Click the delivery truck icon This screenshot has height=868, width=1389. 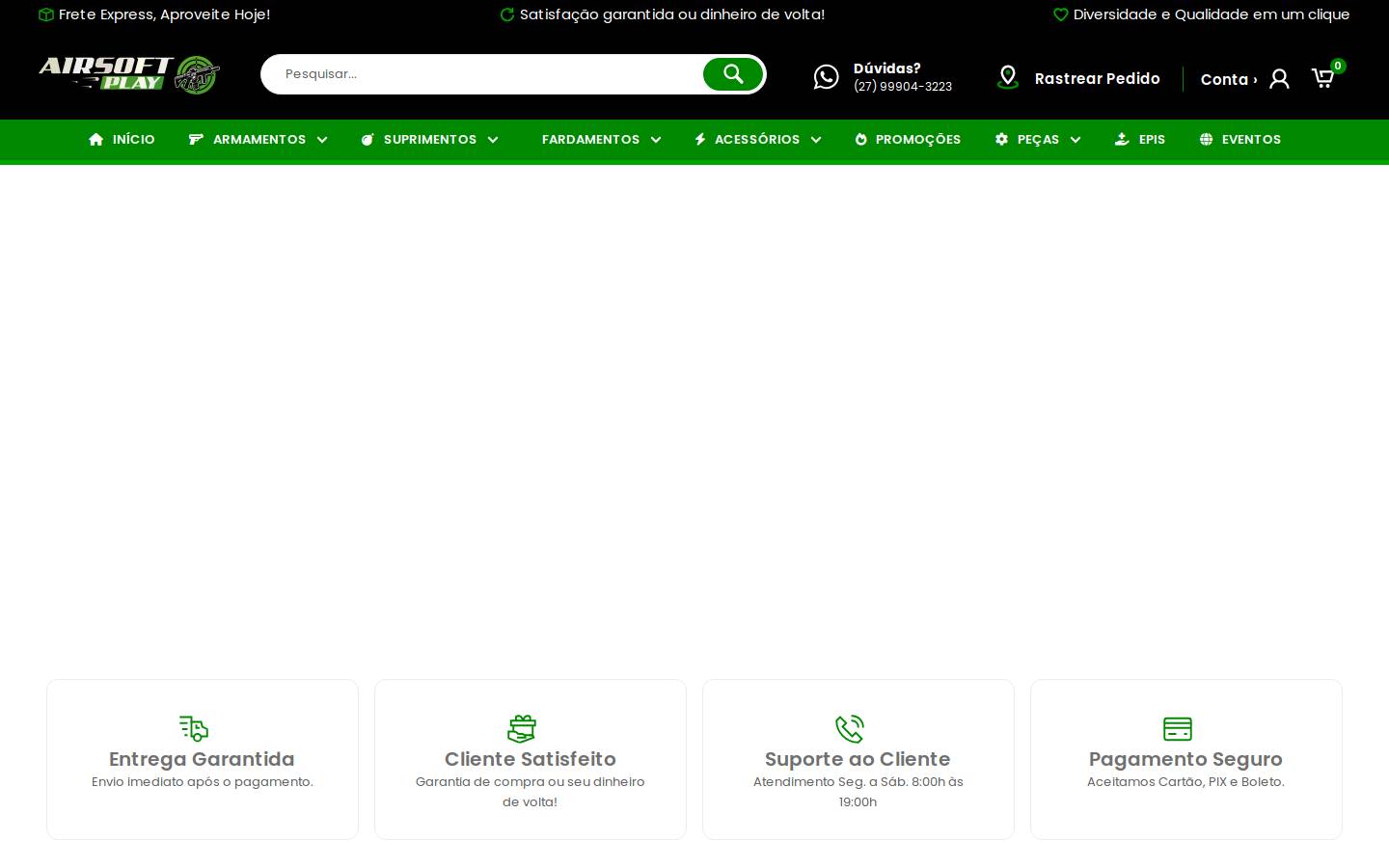[x=194, y=728]
